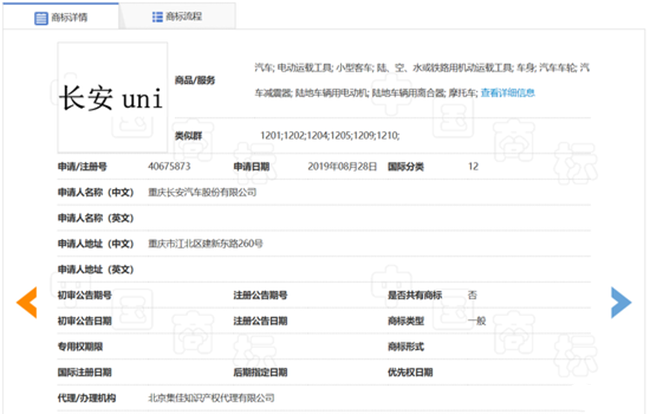This screenshot has width=650, height=414.
Task: Click the 注册公告期号 label
Action: pyautogui.click(x=260, y=295)
